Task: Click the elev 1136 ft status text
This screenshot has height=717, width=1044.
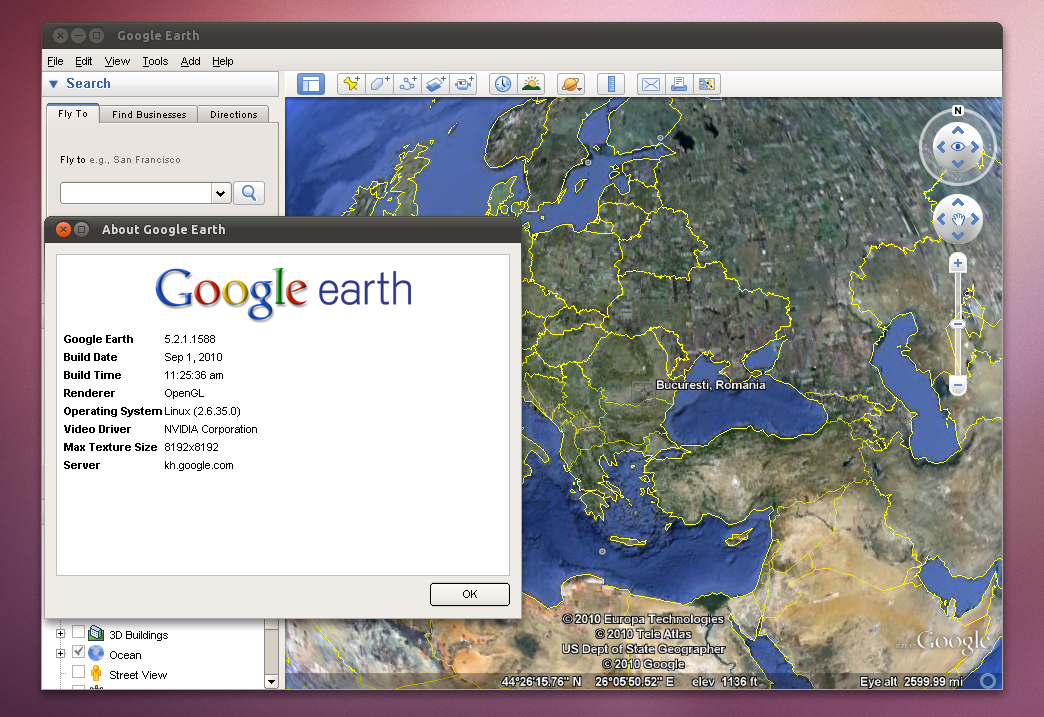Action: pos(724,681)
